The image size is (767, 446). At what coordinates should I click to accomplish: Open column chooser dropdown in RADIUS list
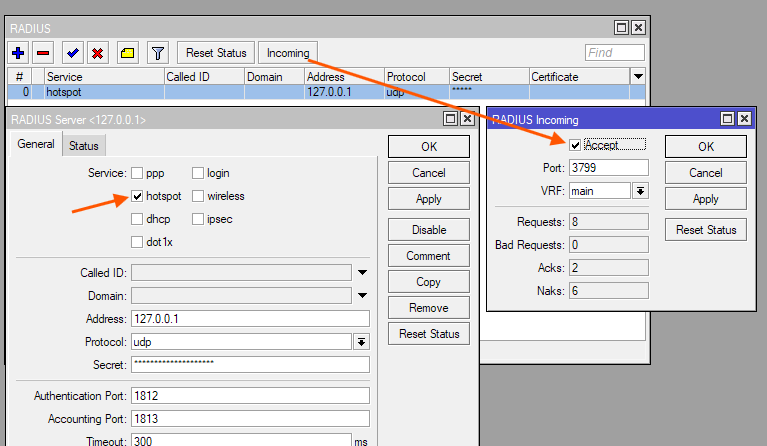638,76
